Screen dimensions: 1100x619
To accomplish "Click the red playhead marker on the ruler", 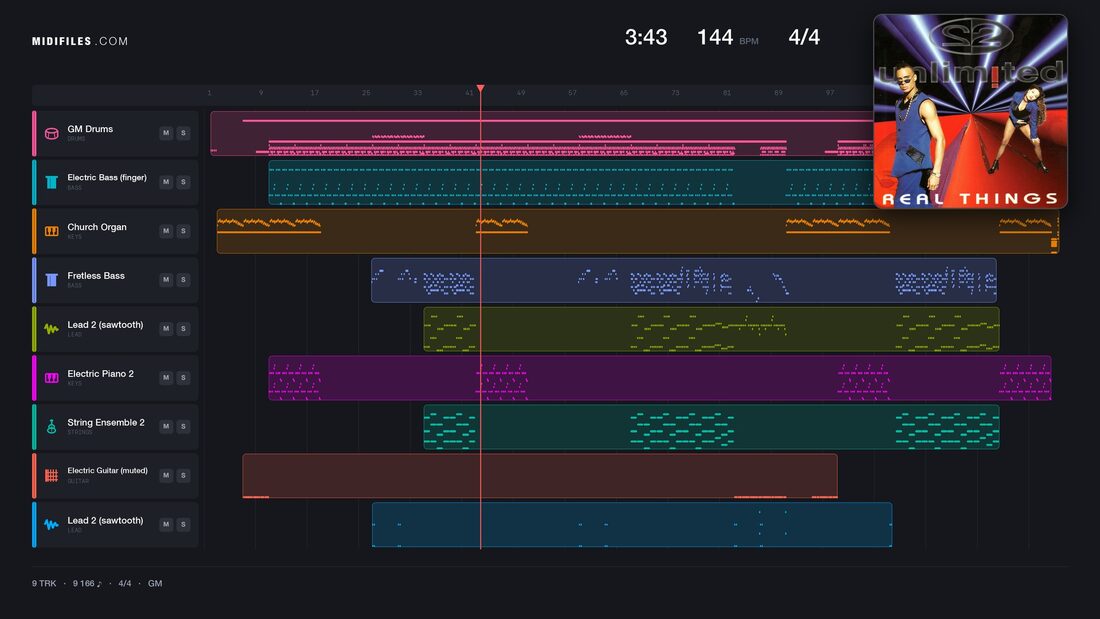I will pos(481,88).
